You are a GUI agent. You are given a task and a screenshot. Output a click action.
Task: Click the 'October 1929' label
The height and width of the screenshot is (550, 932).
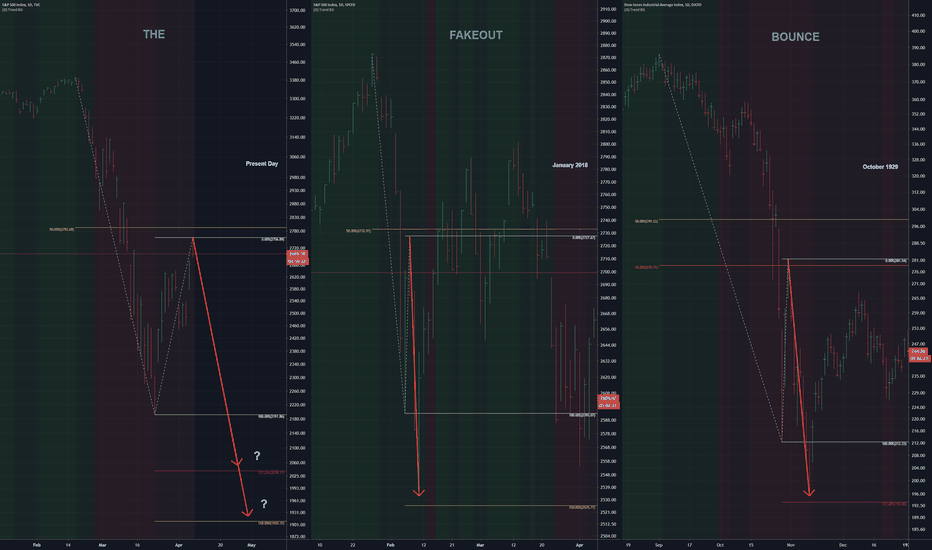click(x=880, y=167)
